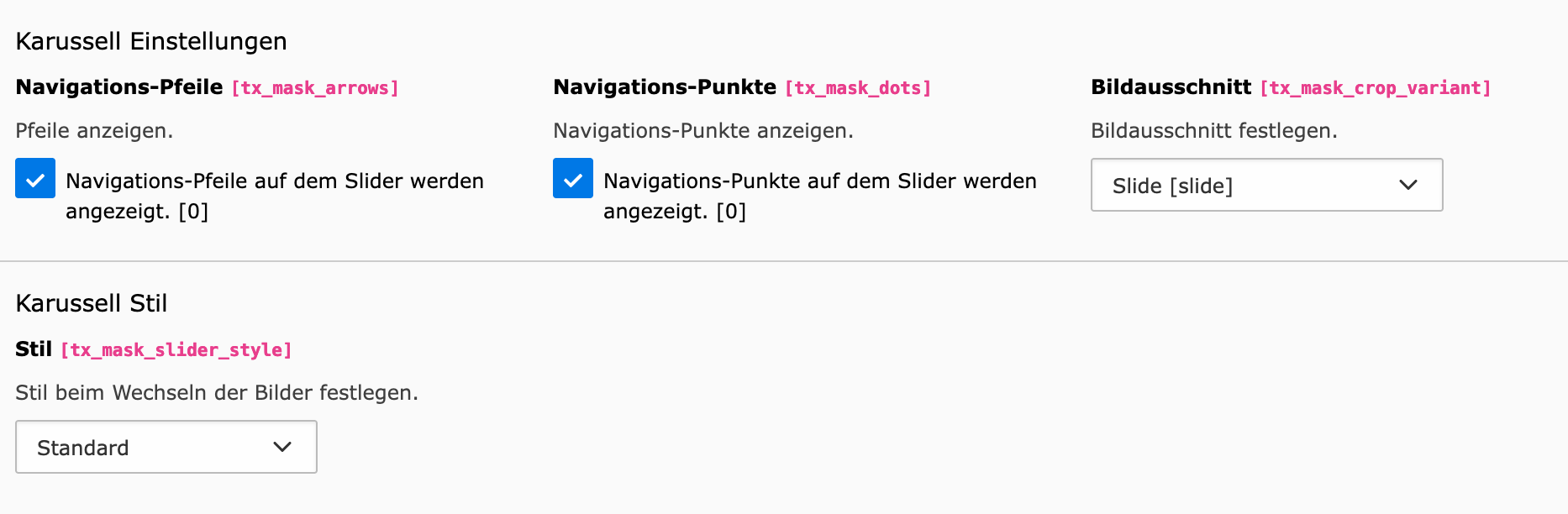
Task: Click the [tx_mask_crop_variant] field name
Action: (1375, 88)
